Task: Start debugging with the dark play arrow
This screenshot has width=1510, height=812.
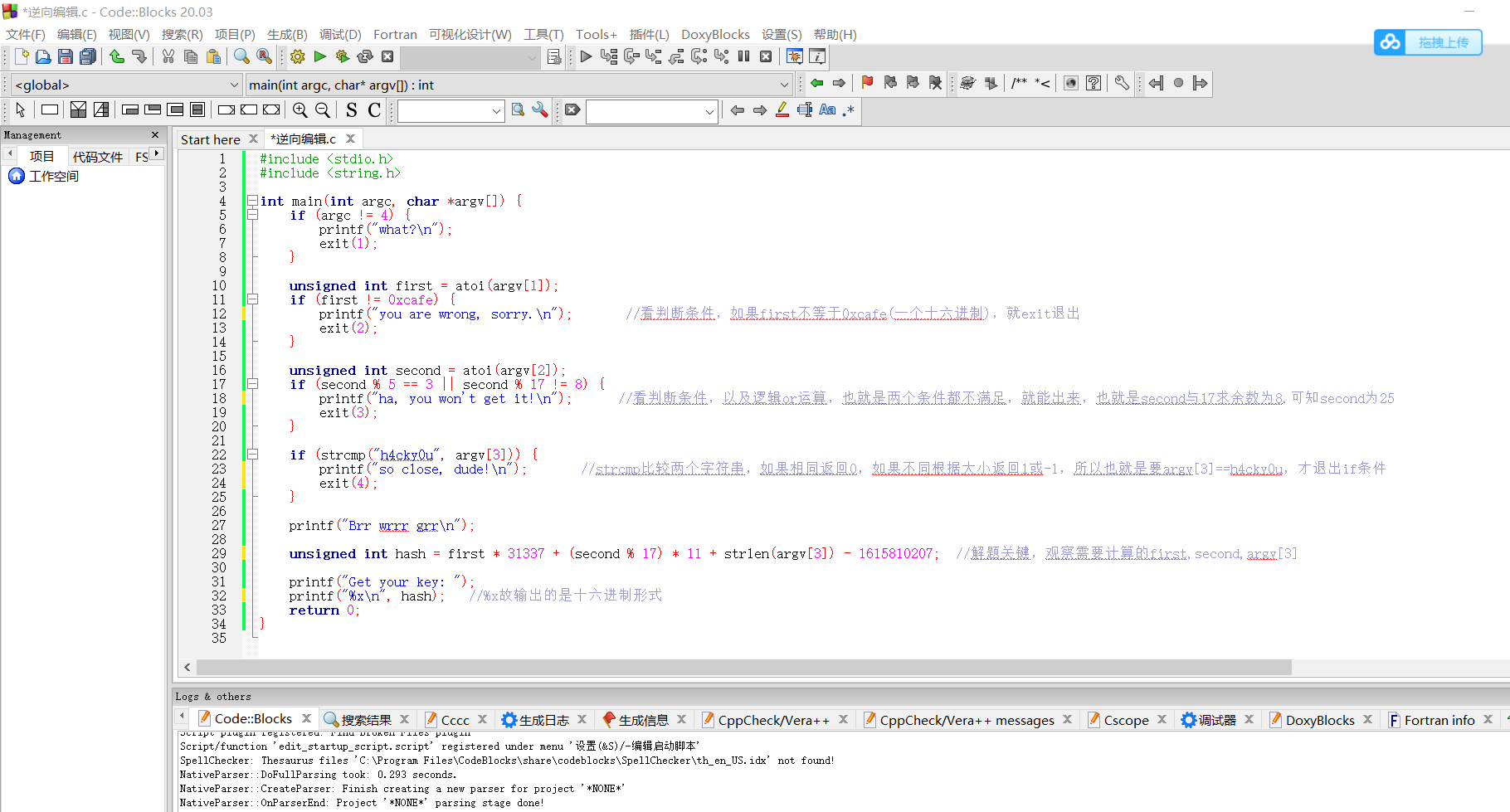Action: click(x=586, y=56)
